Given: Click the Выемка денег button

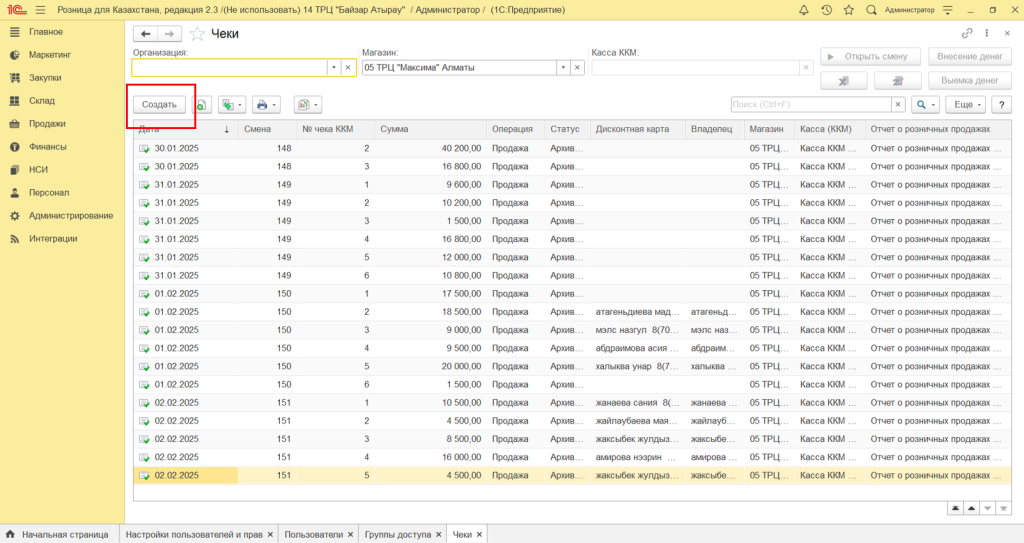Looking at the screenshot, I should 970,80.
